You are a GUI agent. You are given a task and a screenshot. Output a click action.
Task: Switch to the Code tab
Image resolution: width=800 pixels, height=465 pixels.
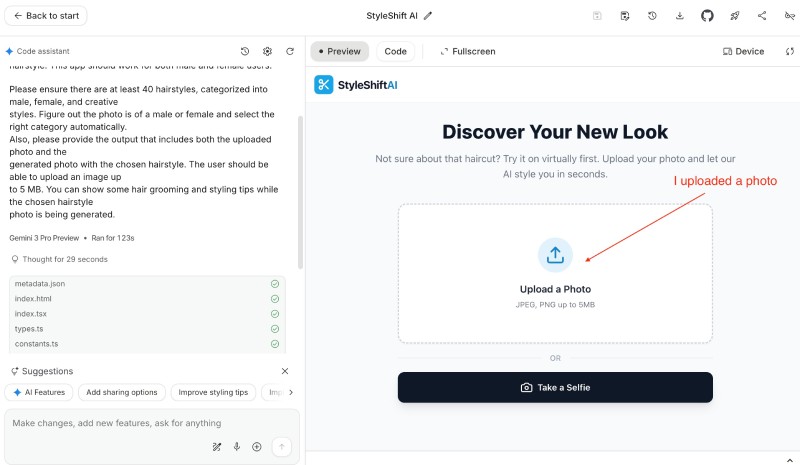click(395, 51)
